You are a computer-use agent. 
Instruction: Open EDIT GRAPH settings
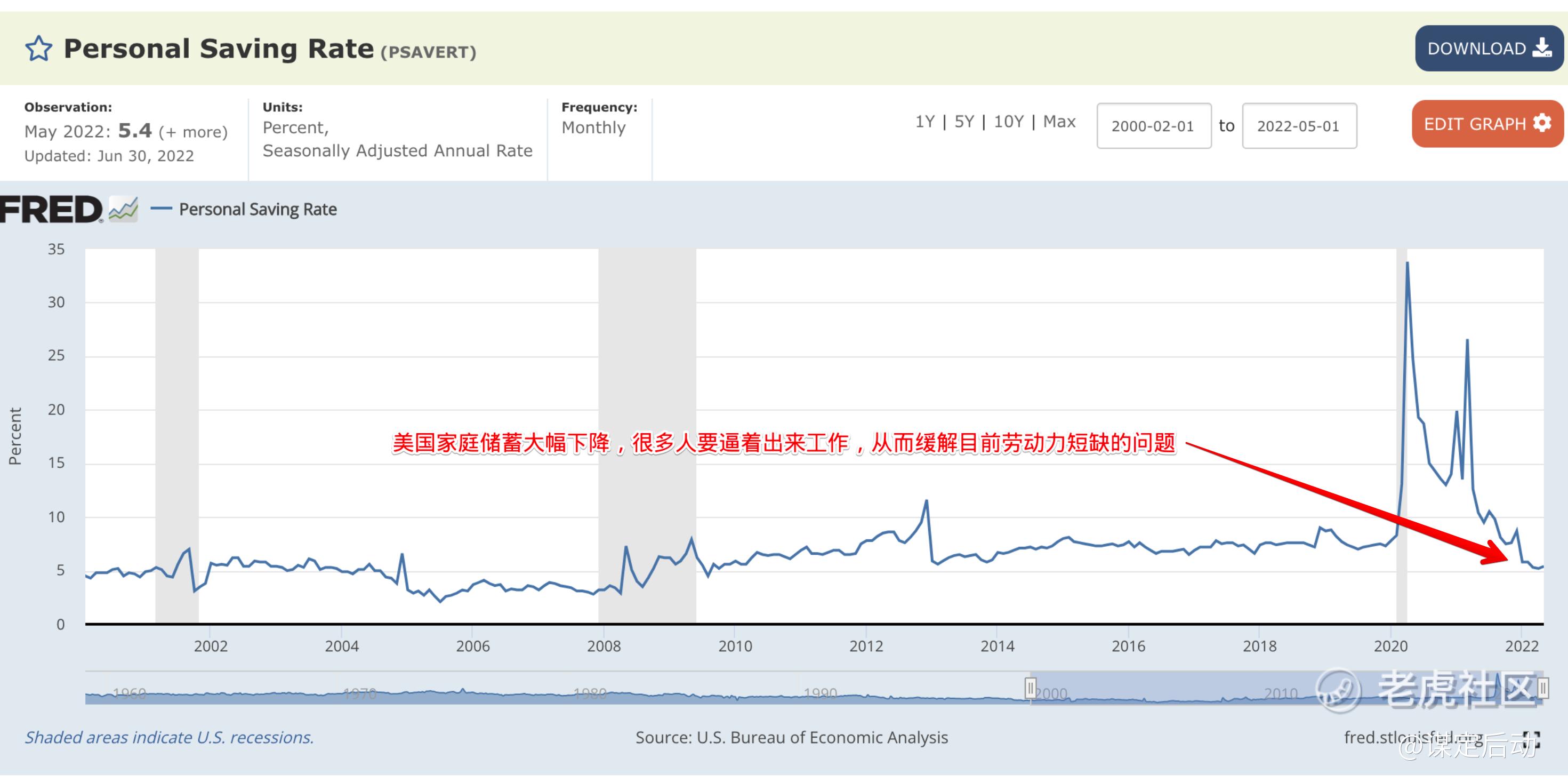[x=1486, y=124]
